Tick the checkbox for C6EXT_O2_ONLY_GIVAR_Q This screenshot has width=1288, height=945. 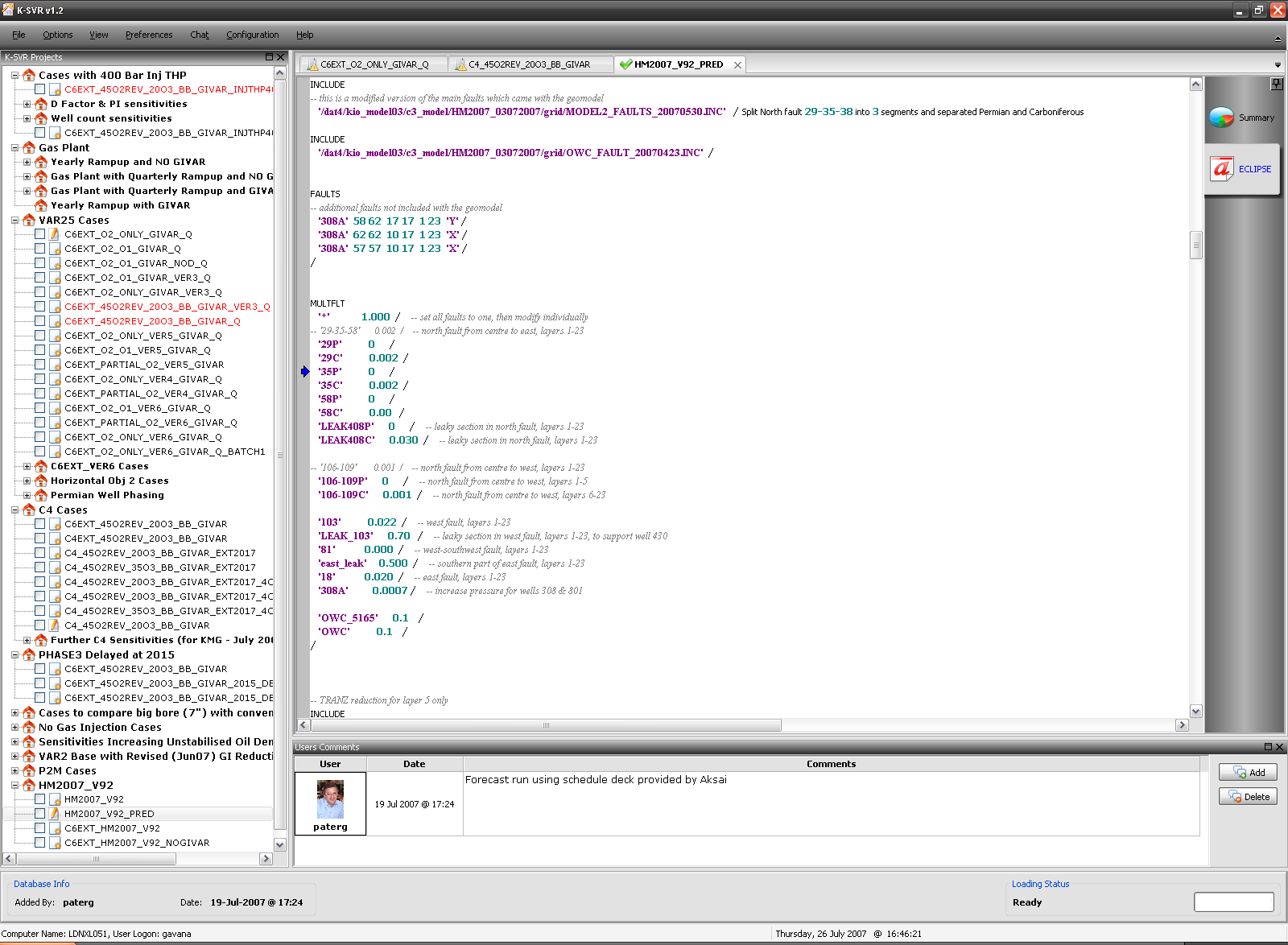pos(39,234)
